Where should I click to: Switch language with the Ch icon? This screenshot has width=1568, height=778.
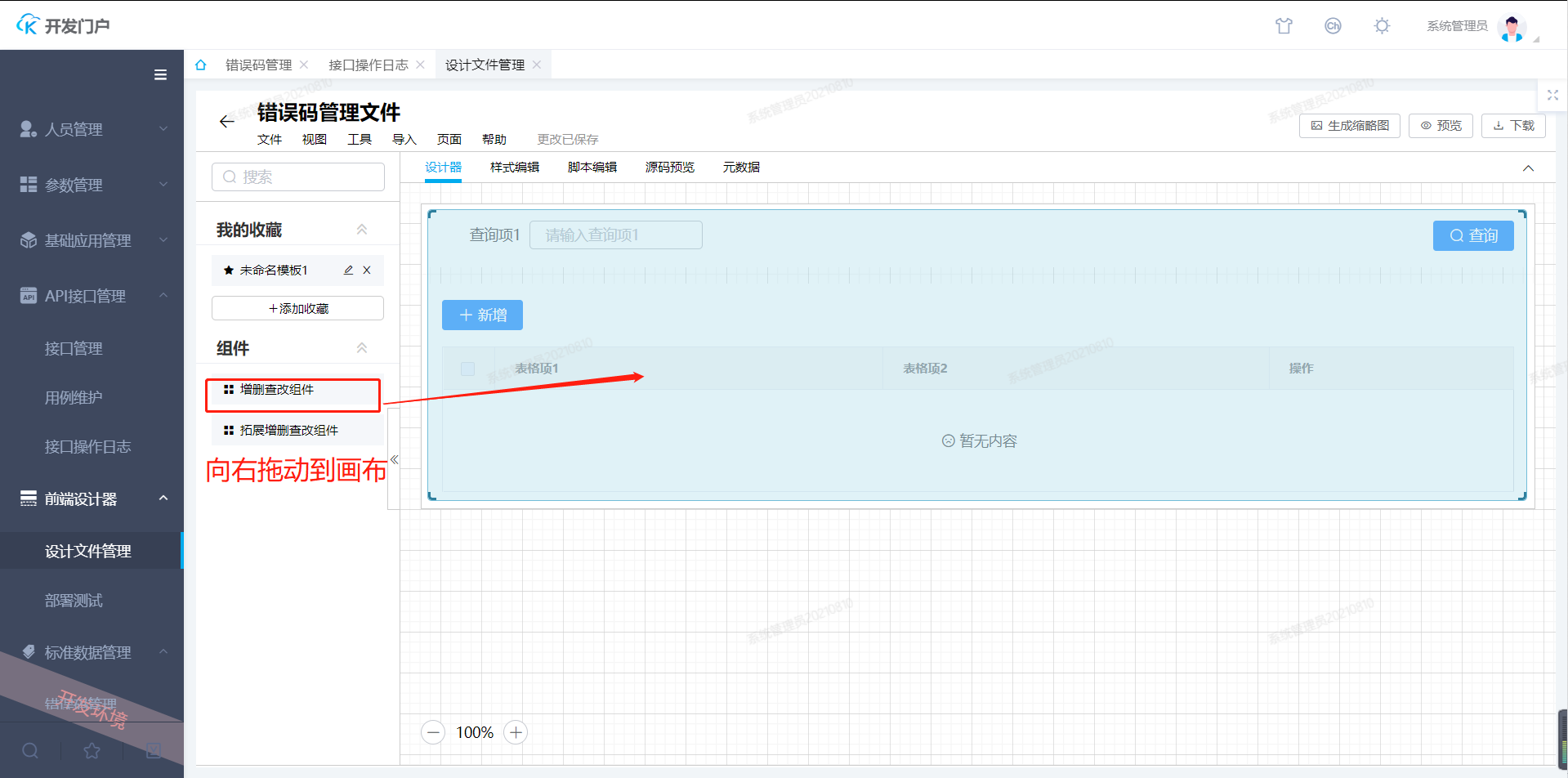[1333, 26]
